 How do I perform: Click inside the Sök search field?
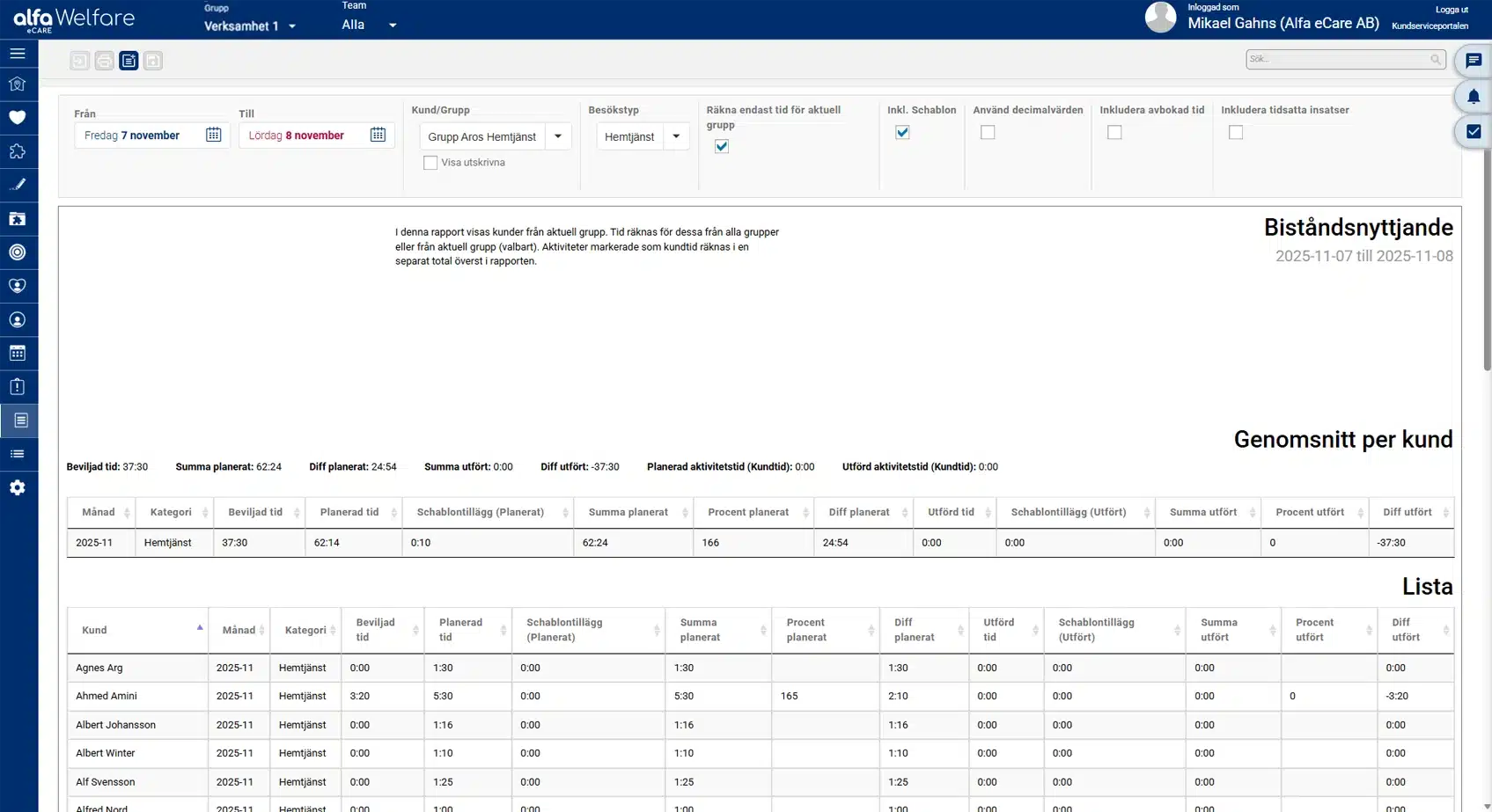(x=1338, y=59)
